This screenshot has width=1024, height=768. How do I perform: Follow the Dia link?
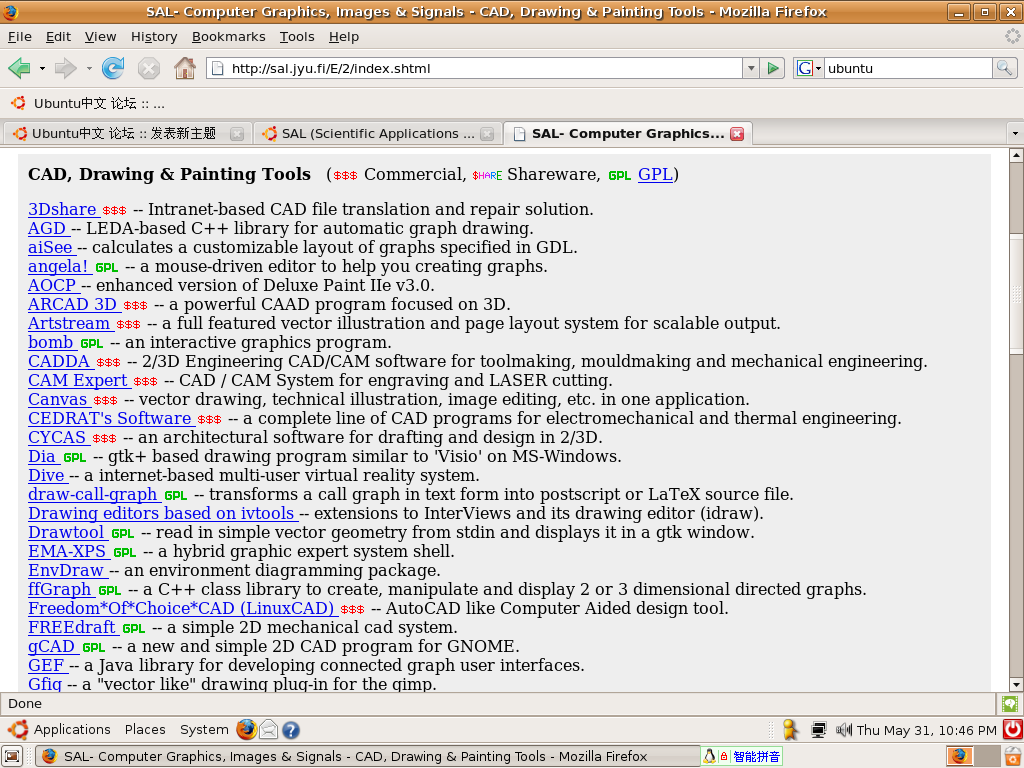click(42, 456)
